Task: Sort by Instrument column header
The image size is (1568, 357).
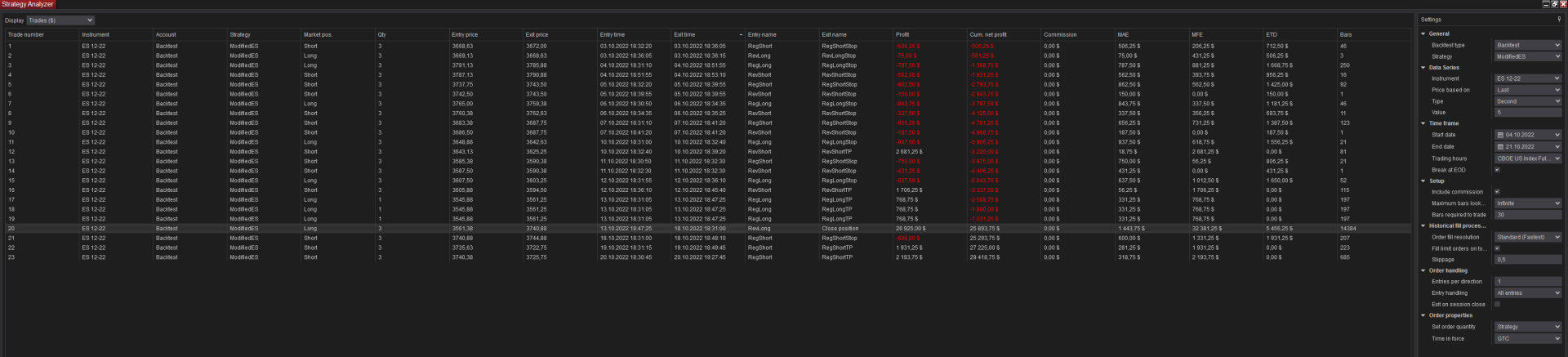Action: (x=116, y=35)
